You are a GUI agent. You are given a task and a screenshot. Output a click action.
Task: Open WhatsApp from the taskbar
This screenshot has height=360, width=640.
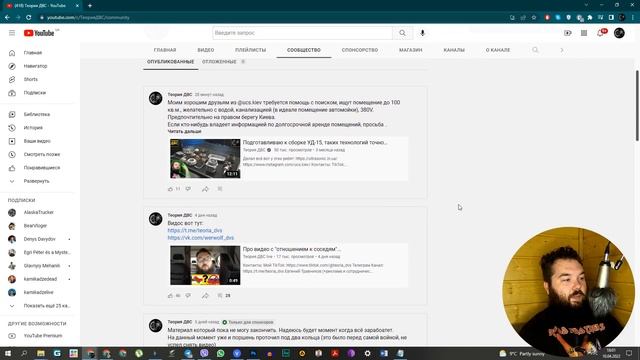coord(220,353)
